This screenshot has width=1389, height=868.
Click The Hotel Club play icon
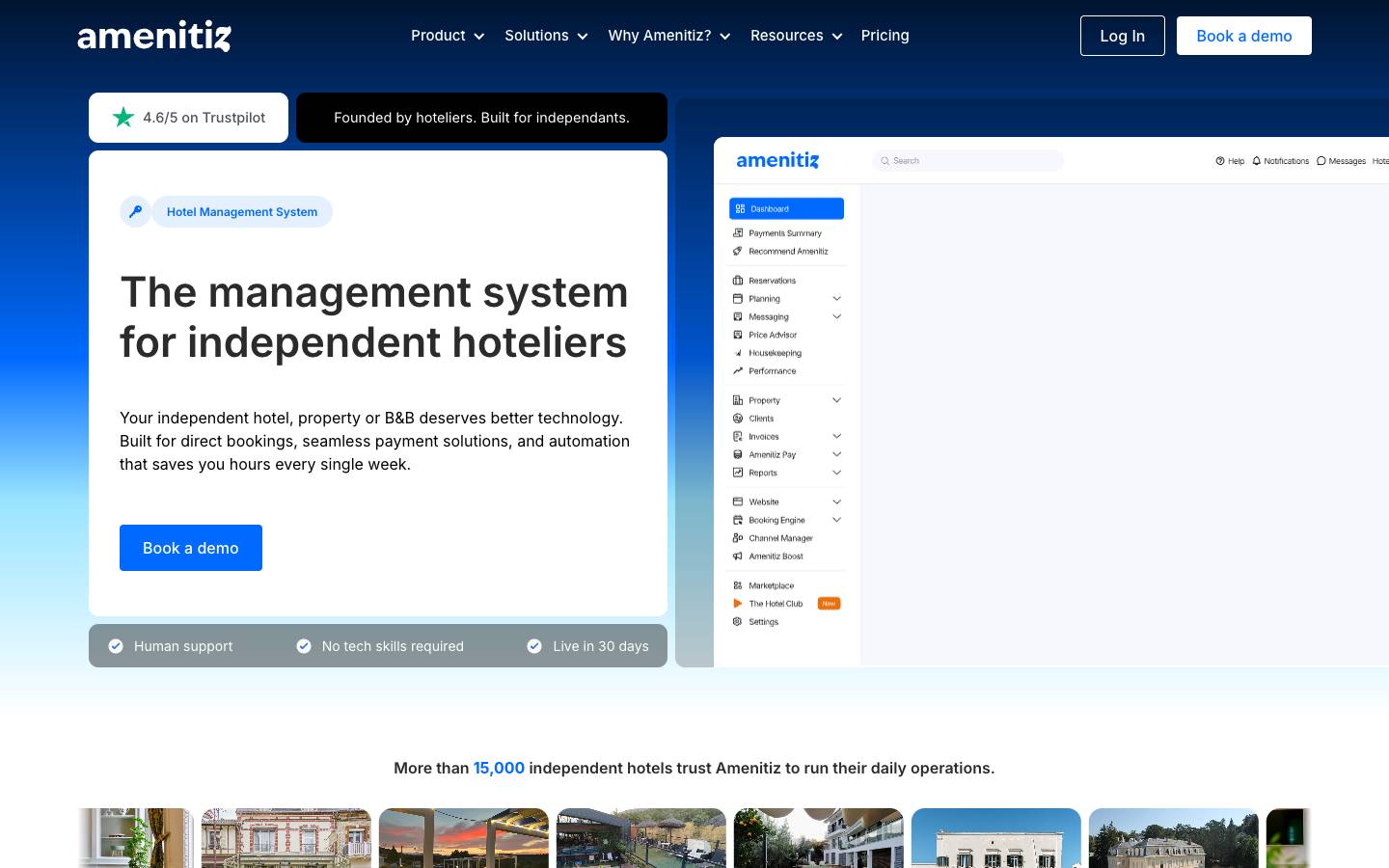738,604
